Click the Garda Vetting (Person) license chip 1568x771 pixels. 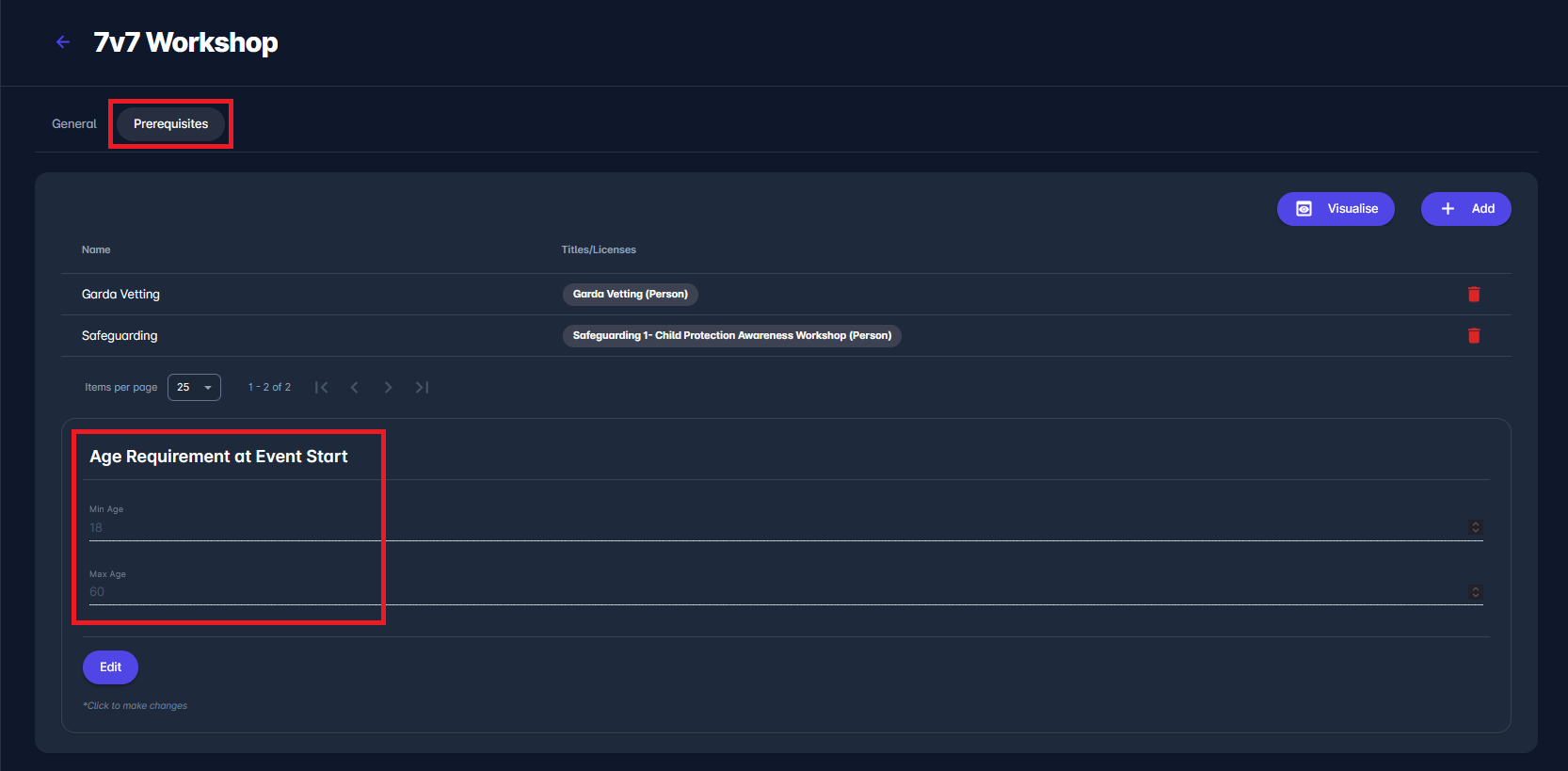click(630, 295)
